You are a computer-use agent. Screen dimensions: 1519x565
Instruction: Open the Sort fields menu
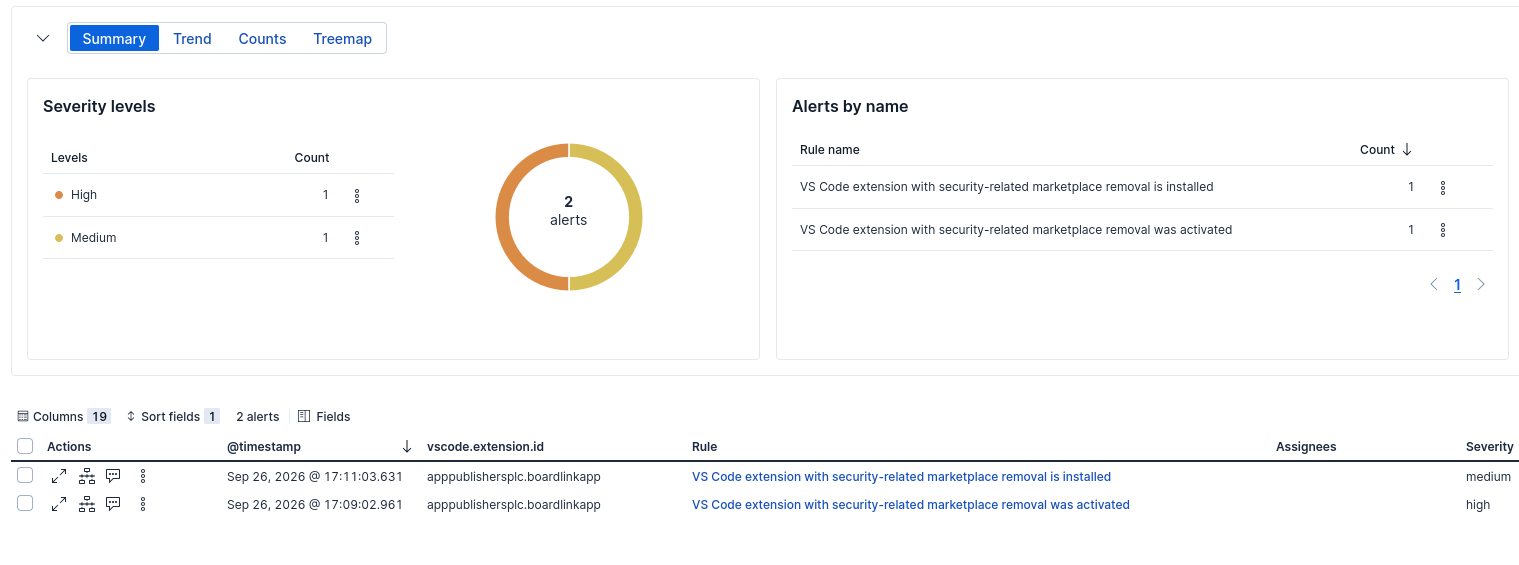click(x=172, y=416)
